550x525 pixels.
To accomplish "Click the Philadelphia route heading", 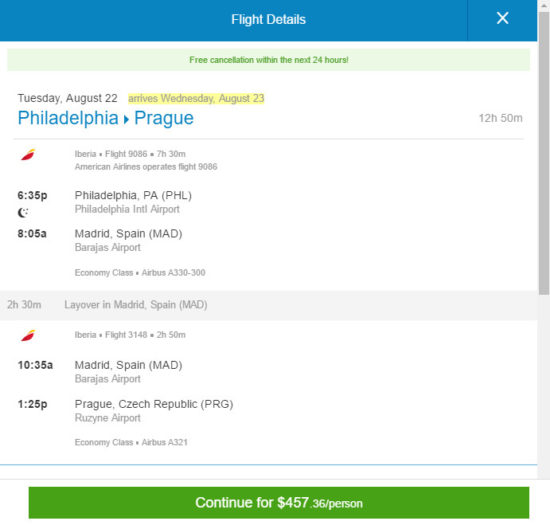I will [x=68, y=118].
